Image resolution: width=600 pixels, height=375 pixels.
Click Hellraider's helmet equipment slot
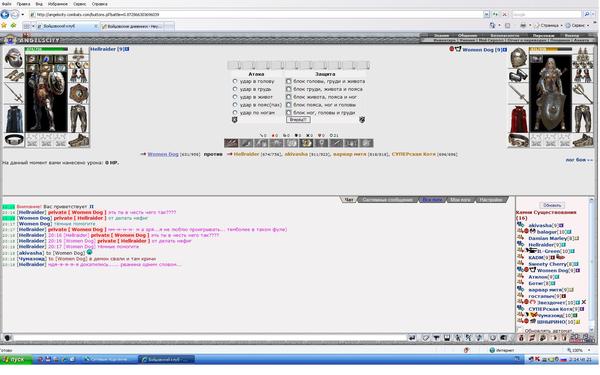tap(13, 58)
